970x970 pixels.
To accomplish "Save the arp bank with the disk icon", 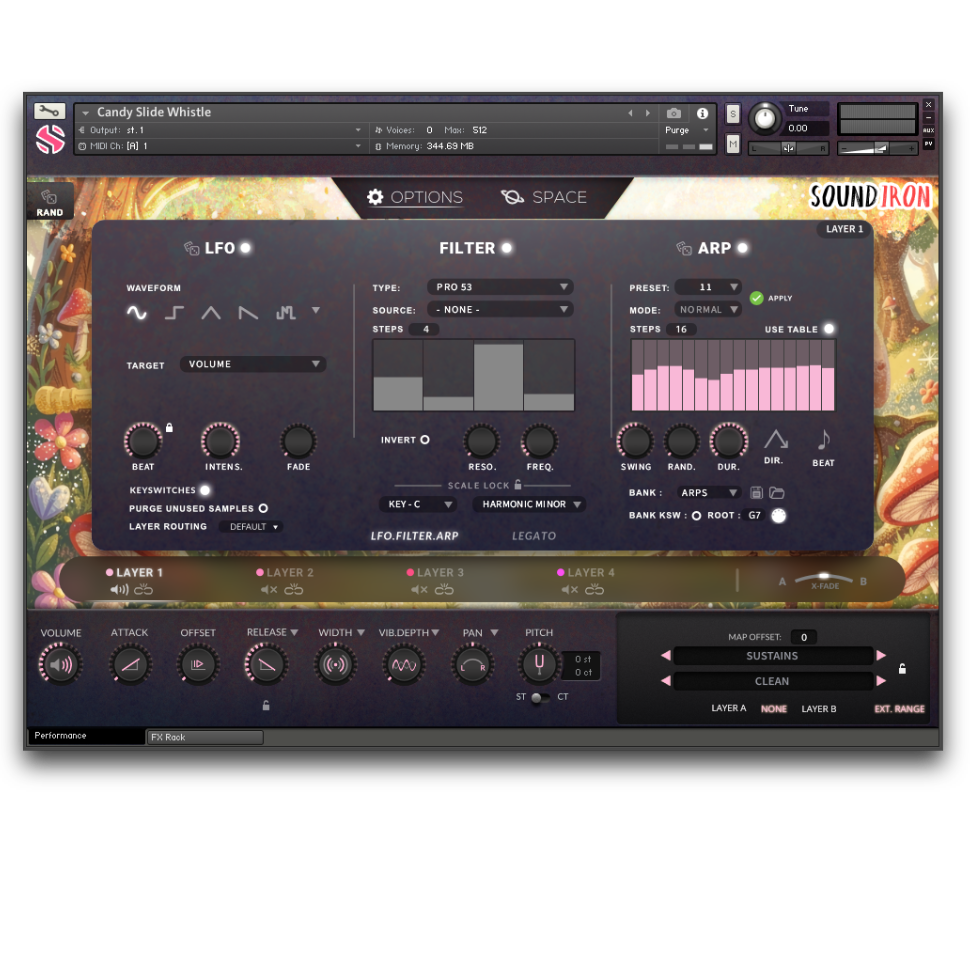I will [x=757, y=492].
